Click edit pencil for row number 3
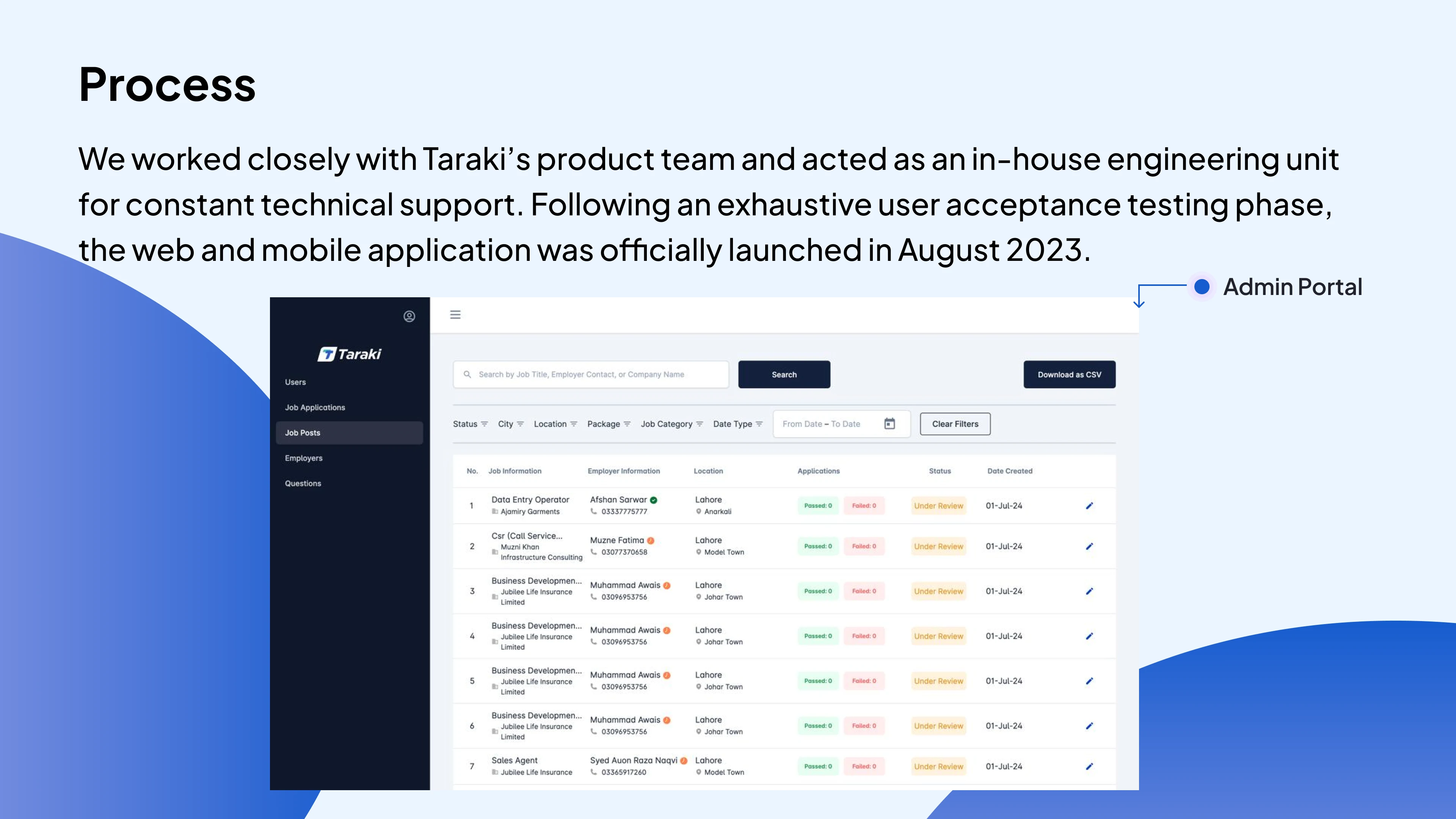 coord(1089,591)
